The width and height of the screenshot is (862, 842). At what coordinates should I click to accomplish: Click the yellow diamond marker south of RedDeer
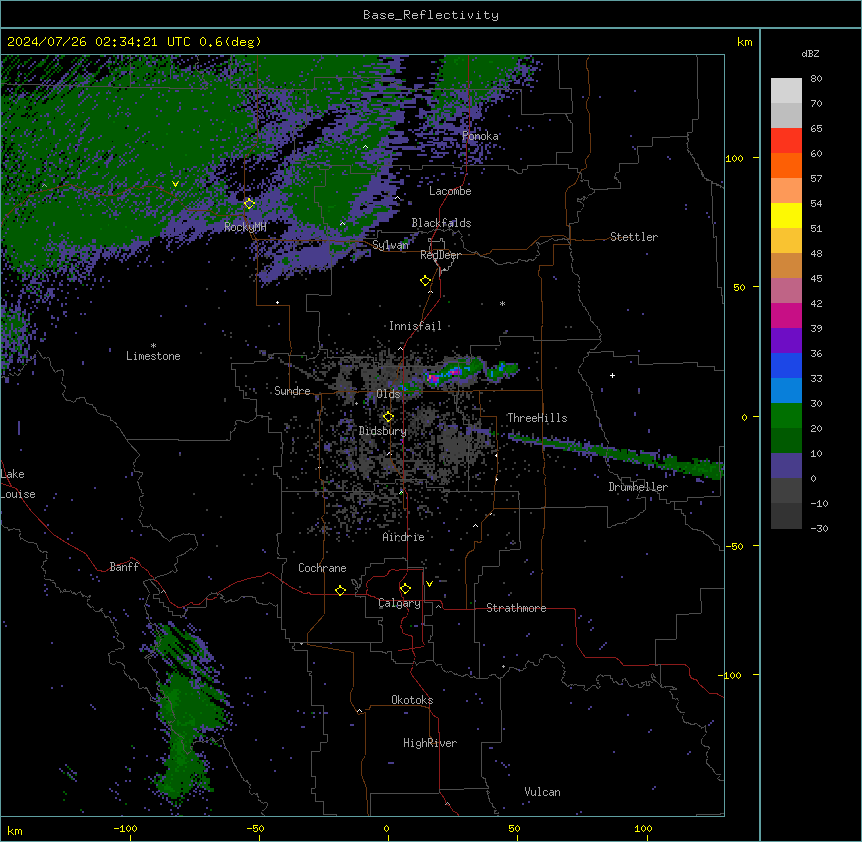click(425, 281)
